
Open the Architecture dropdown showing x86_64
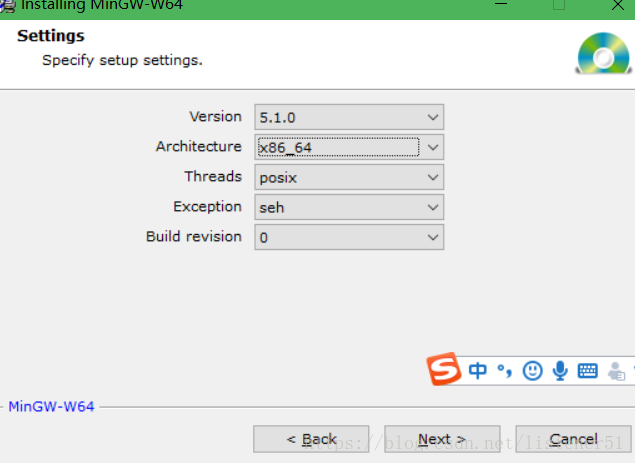pyautogui.click(x=349, y=147)
